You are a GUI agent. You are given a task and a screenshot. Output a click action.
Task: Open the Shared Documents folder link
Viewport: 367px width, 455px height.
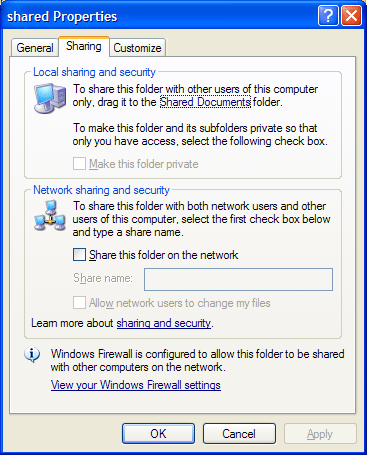click(x=205, y=102)
